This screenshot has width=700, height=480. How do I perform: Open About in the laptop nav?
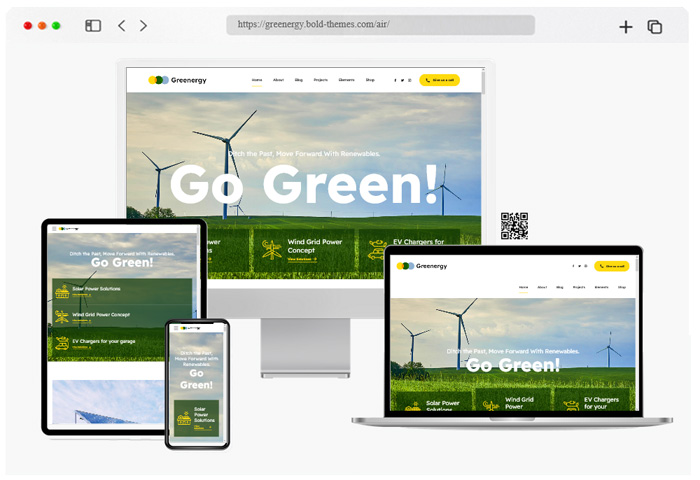tap(542, 287)
